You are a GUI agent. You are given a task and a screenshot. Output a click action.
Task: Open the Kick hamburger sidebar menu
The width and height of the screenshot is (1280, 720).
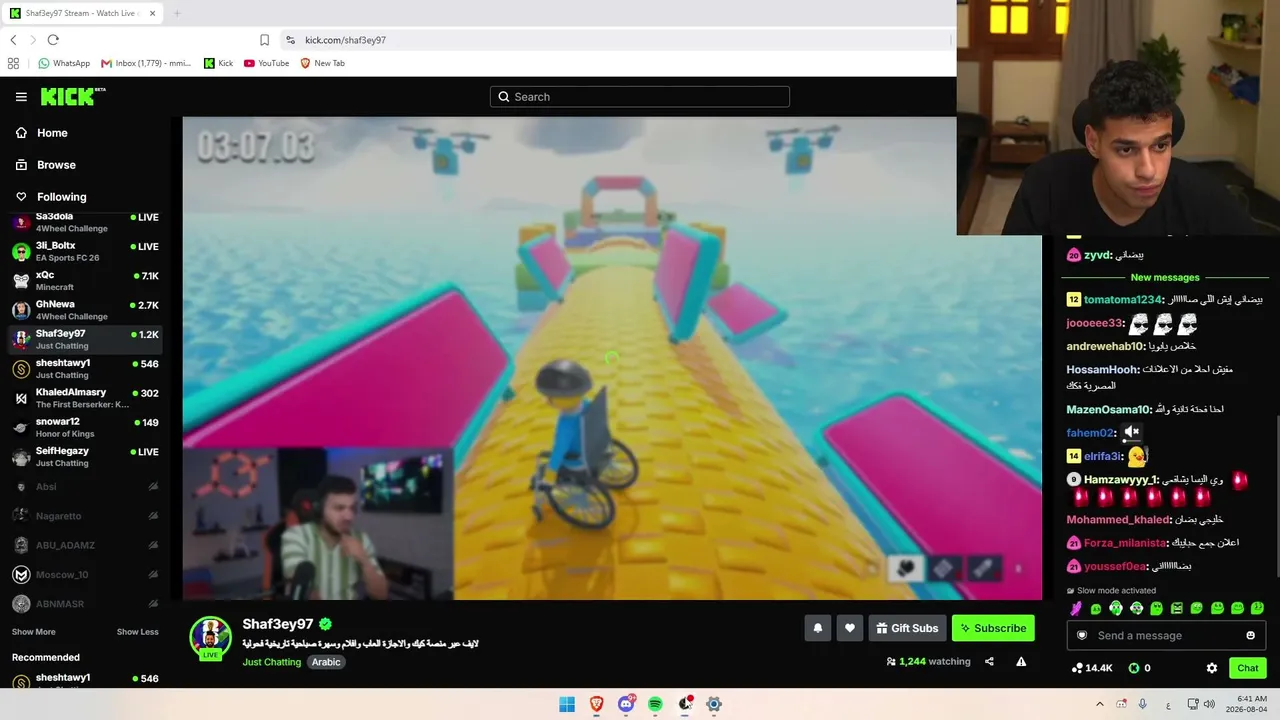[21, 97]
